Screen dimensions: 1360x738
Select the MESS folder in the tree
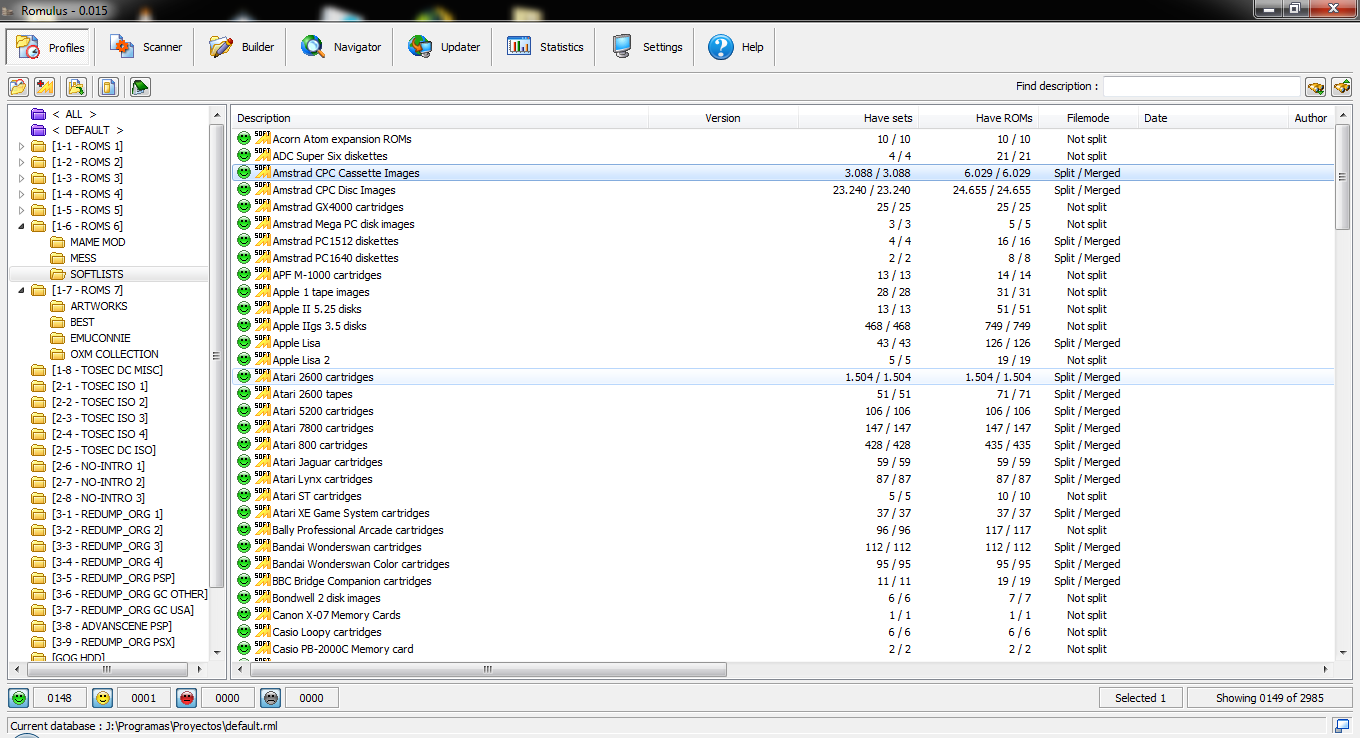tap(84, 258)
